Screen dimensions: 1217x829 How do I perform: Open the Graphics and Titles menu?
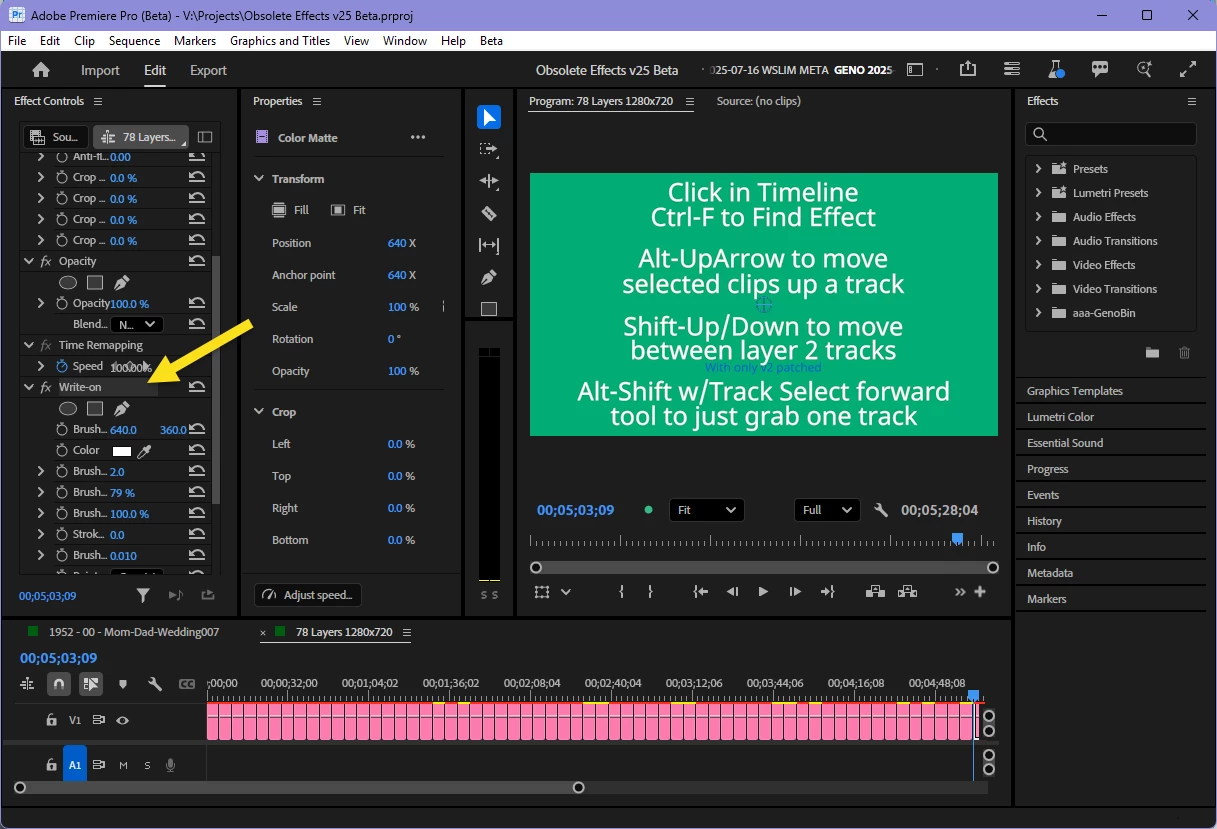click(x=280, y=41)
